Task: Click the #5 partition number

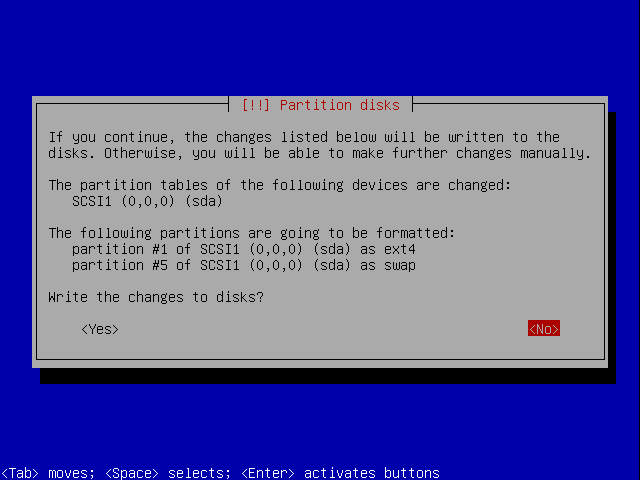Action: click(160, 265)
